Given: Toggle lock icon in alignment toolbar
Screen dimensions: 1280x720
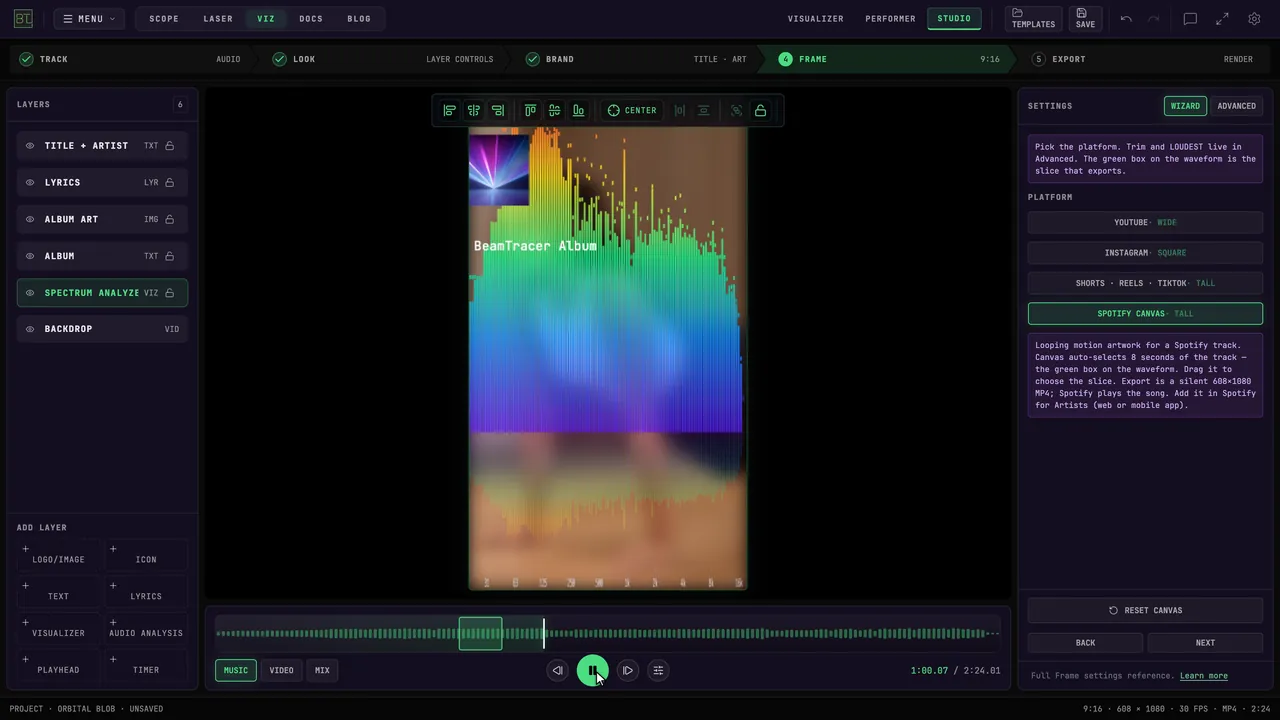Looking at the screenshot, I should point(760,110).
